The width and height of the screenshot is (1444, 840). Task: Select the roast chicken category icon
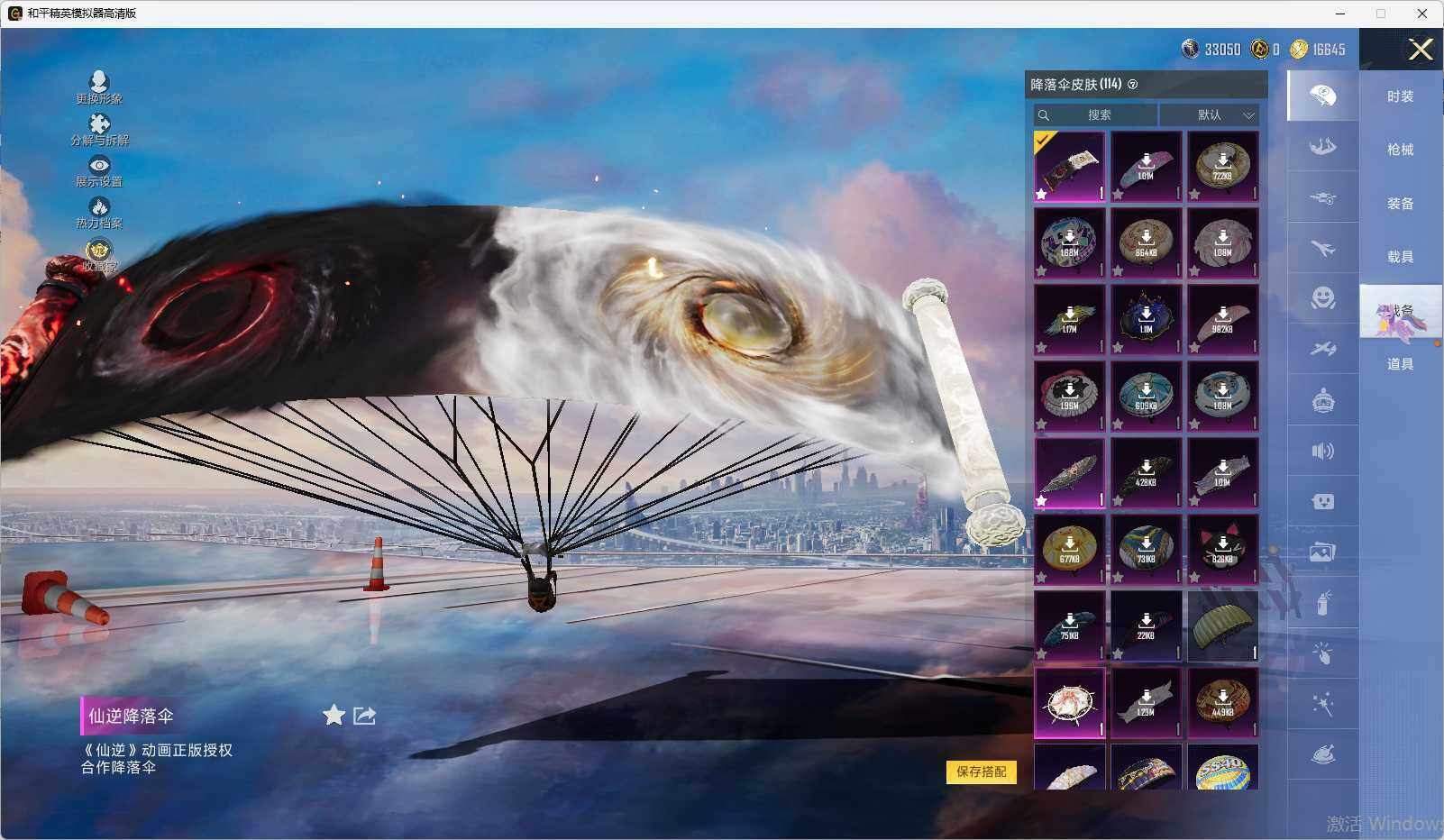1323,755
